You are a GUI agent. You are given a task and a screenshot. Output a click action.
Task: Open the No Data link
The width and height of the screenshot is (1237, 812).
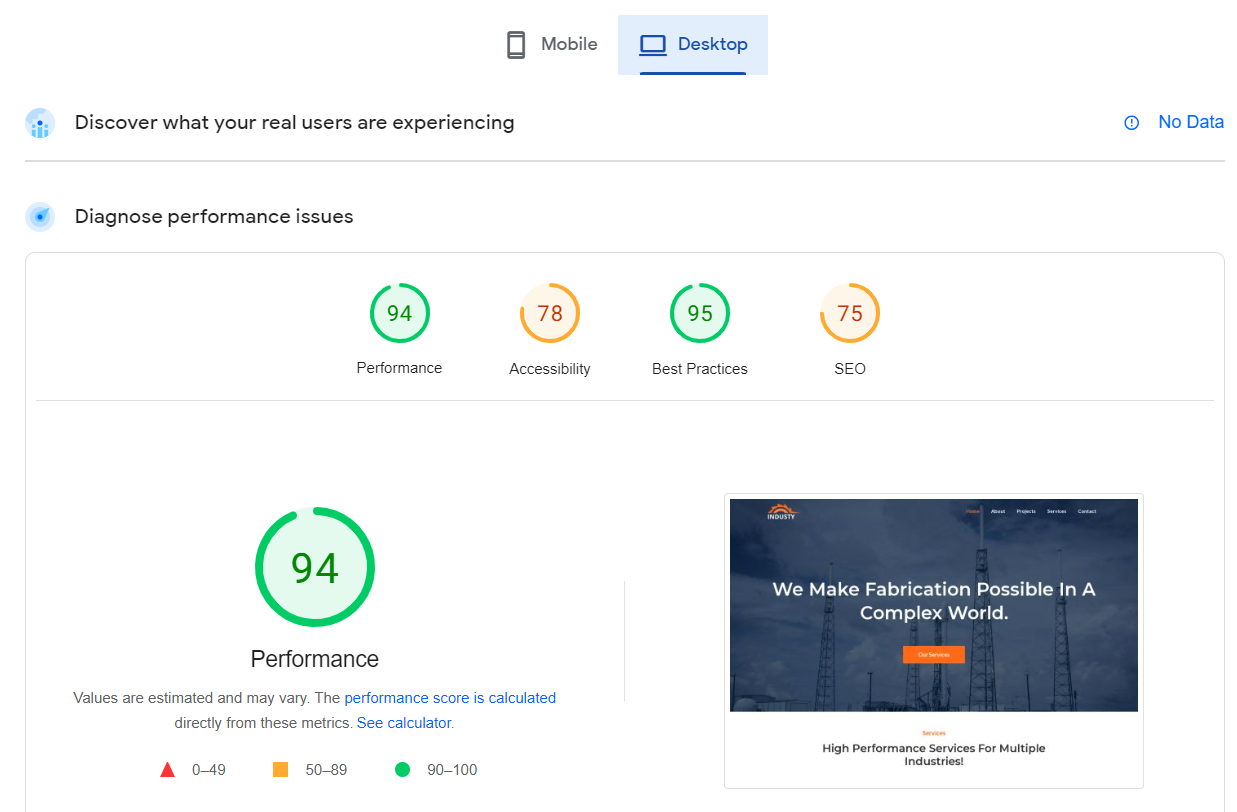[x=1191, y=122]
